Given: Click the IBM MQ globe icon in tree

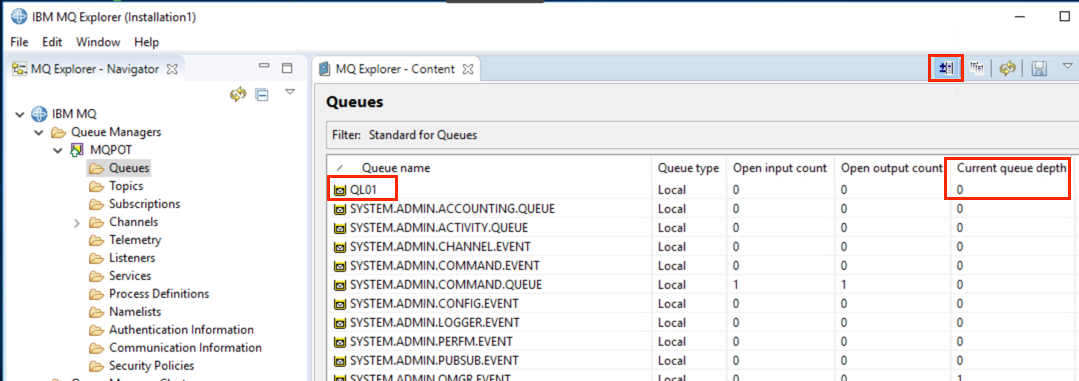Looking at the screenshot, I should (39, 114).
